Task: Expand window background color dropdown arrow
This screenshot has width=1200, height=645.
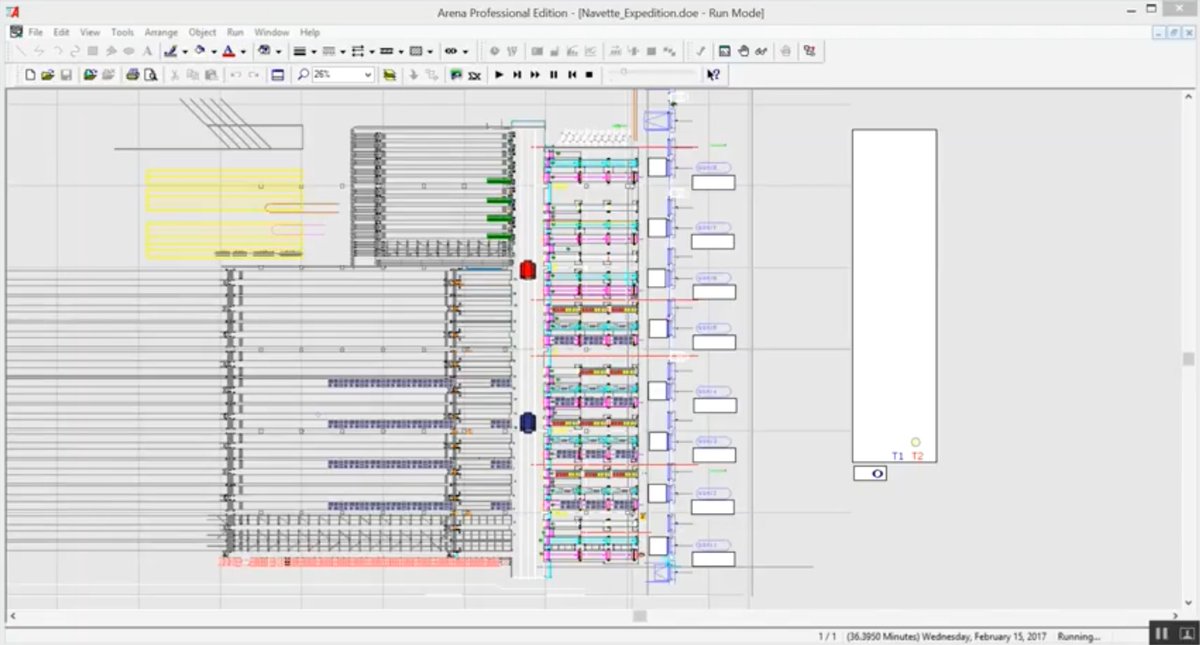Action: click(x=278, y=52)
